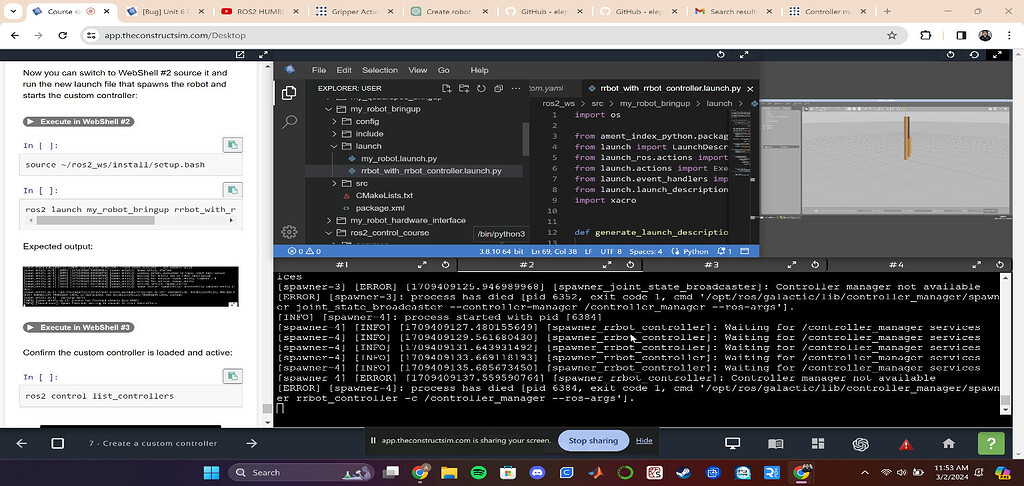Click Execute in WebShell #2 button

click(78, 122)
